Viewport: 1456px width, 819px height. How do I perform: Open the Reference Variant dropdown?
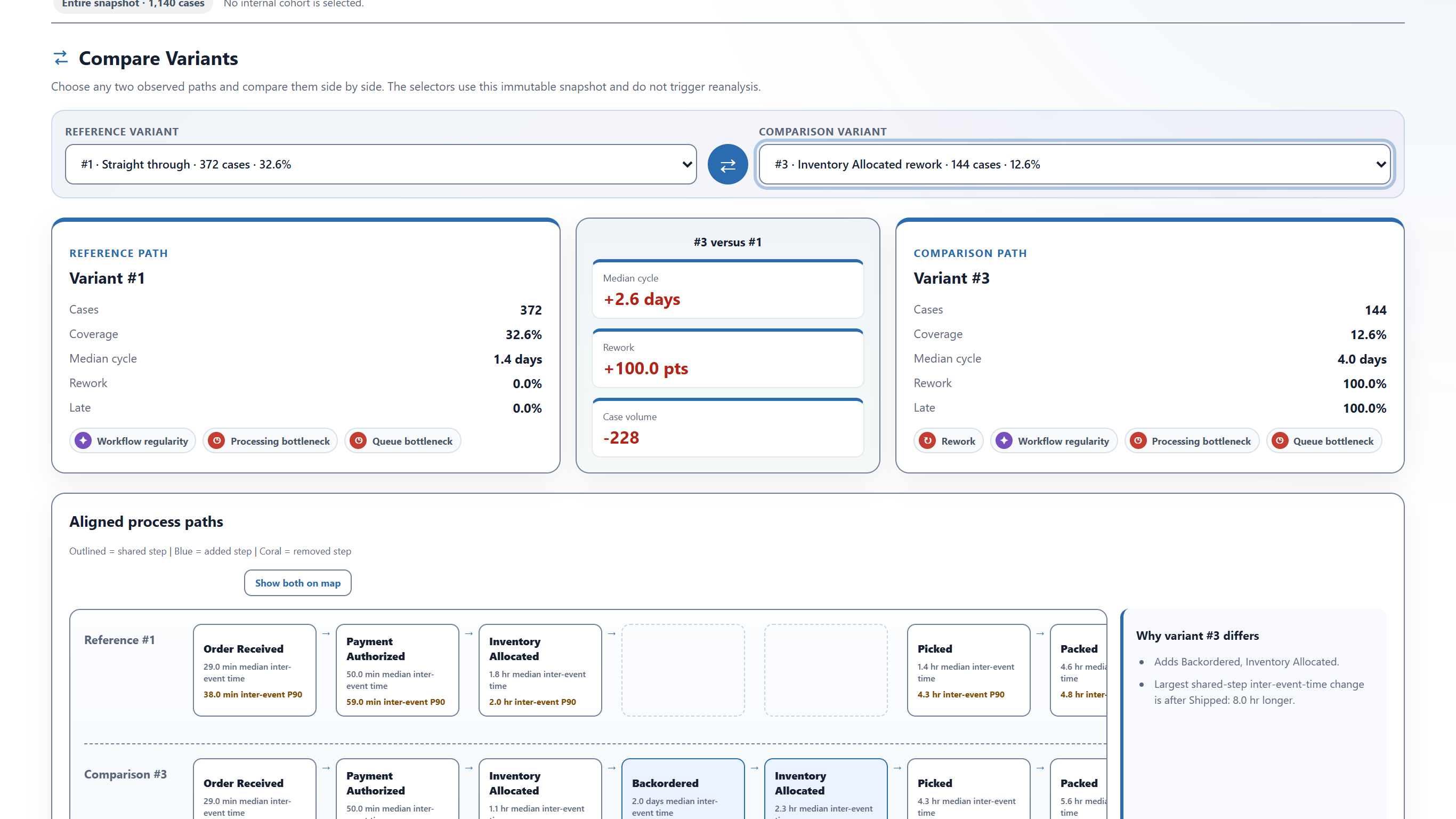point(381,164)
